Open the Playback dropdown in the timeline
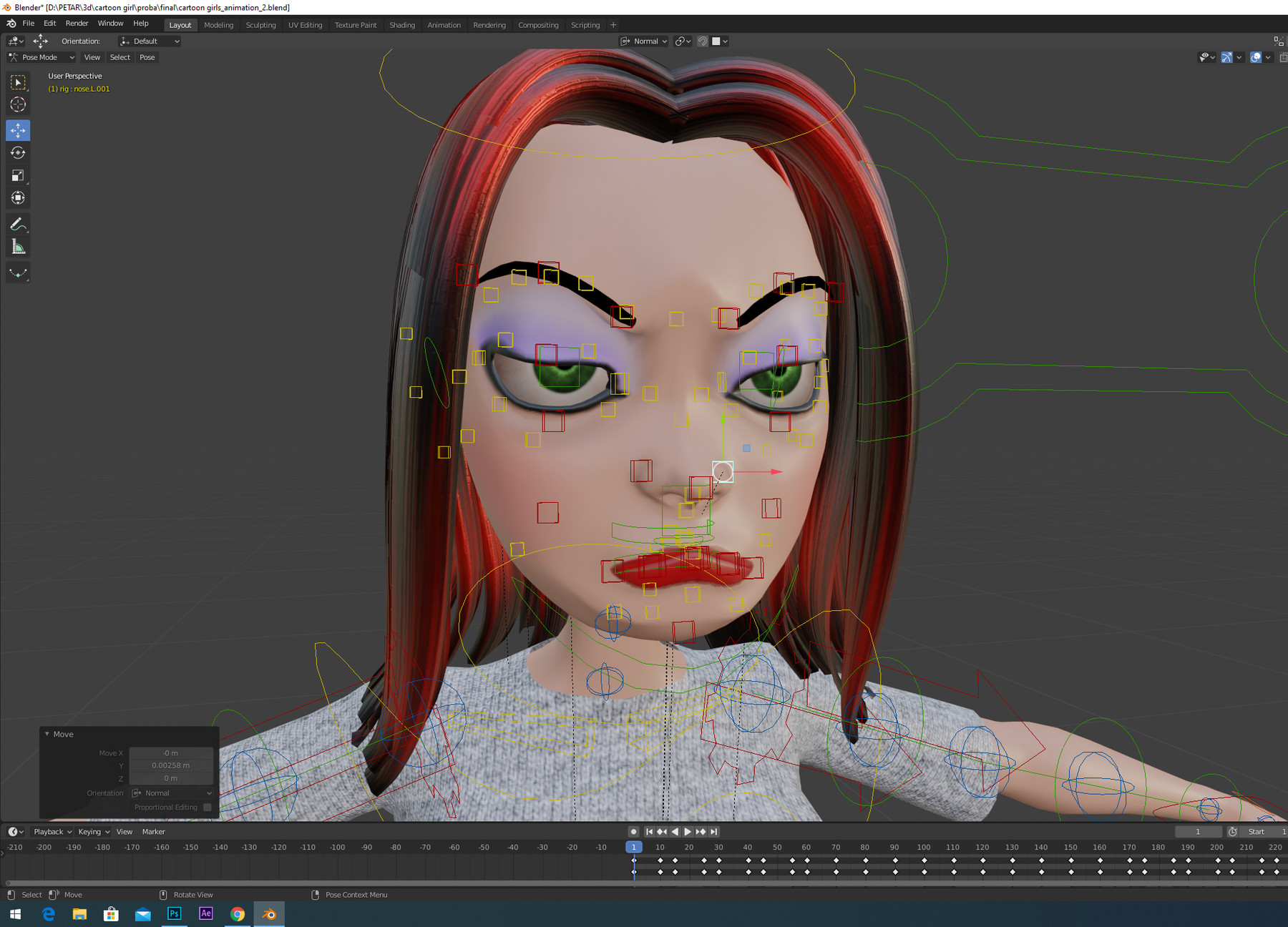Image resolution: width=1288 pixels, height=927 pixels. click(x=51, y=831)
